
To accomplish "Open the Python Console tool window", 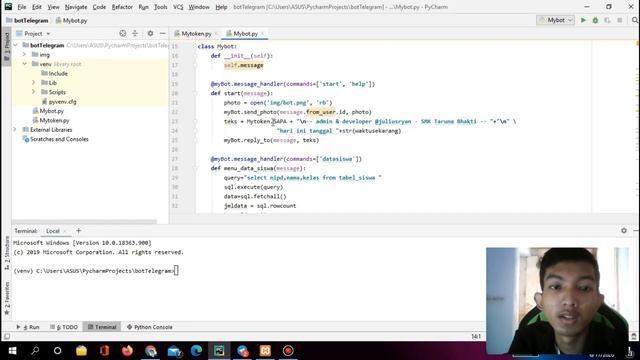I will pyautogui.click(x=150, y=327).
